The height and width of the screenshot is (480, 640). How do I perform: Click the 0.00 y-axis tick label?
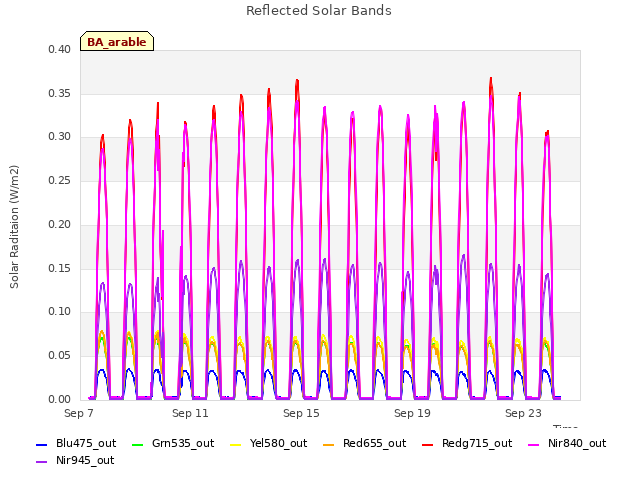60,399
